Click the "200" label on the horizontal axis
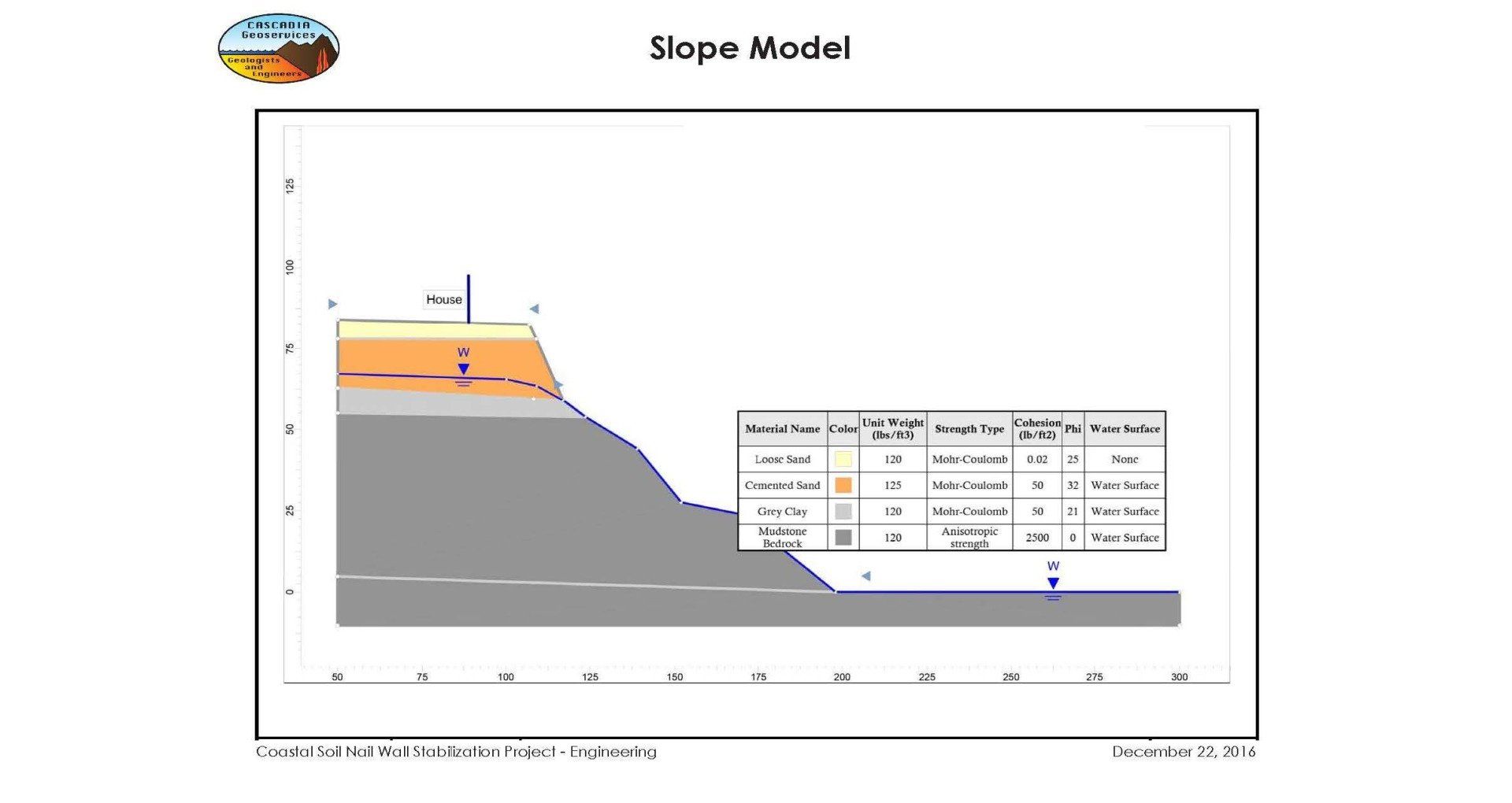The width and height of the screenshot is (1512, 803). click(842, 677)
